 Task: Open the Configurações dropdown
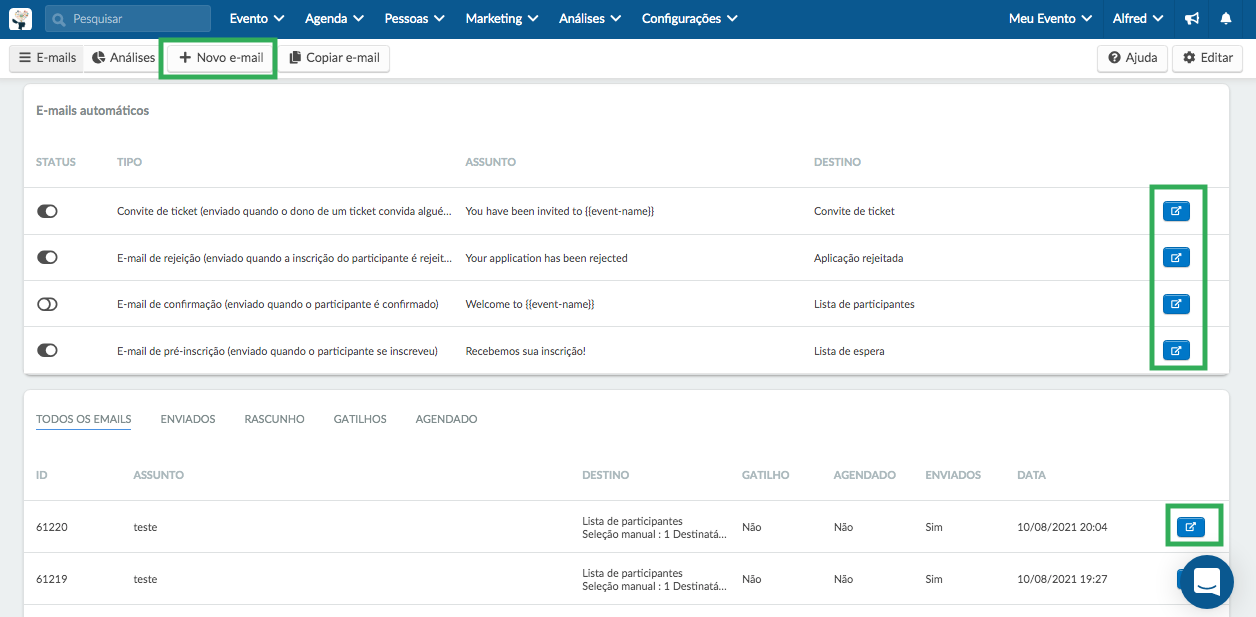pyautogui.click(x=690, y=19)
